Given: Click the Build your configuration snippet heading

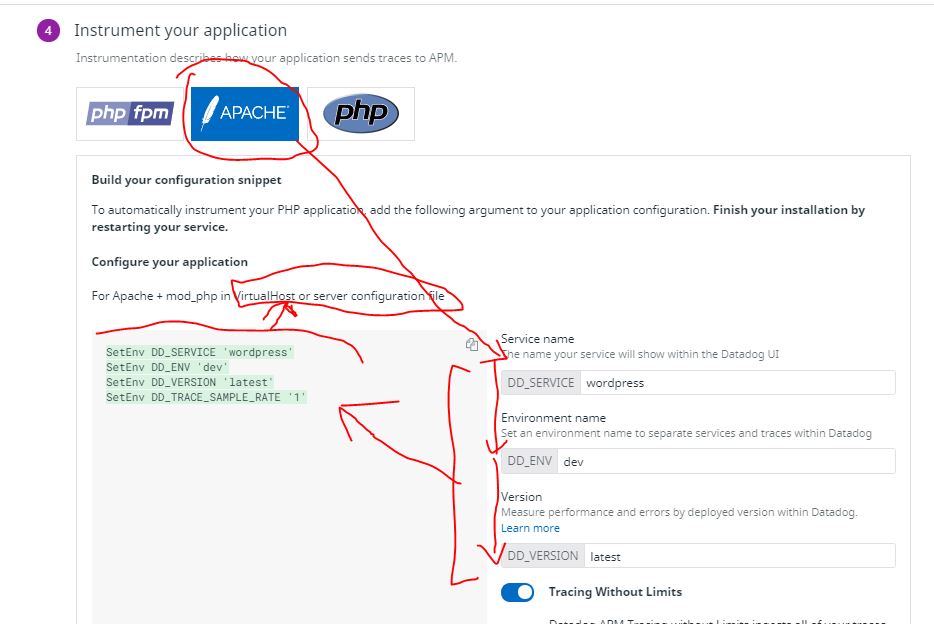Looking at the screenshot, I should pyautogui.click(x=186, y=180).
